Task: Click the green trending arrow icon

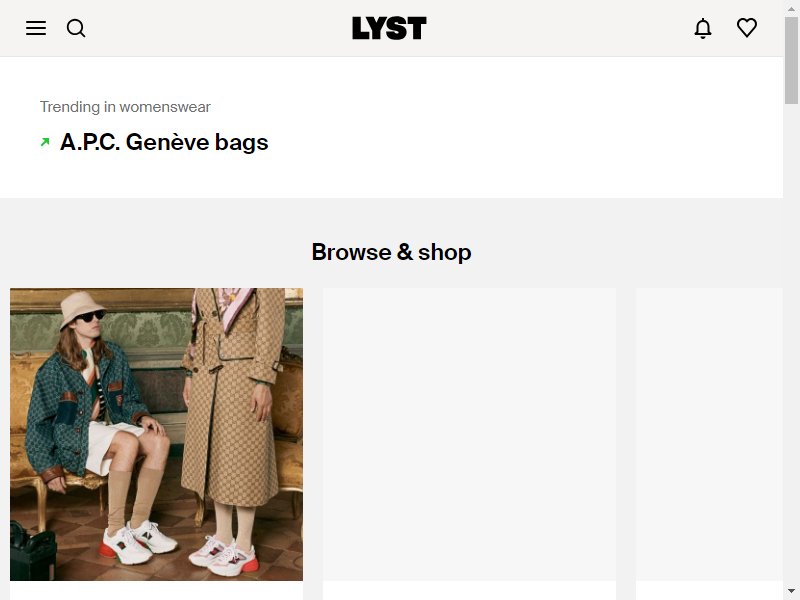Action: coord(45,142)
